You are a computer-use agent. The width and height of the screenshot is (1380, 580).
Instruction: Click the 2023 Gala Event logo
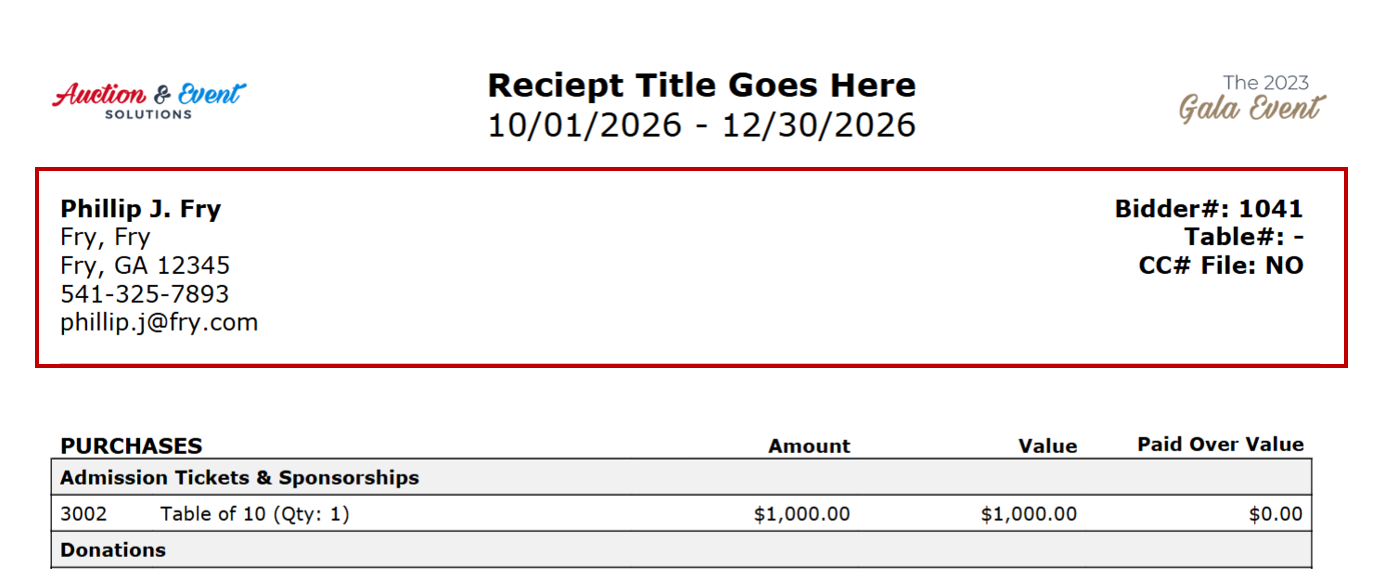pyautogui.click(x=1253, y=99)
